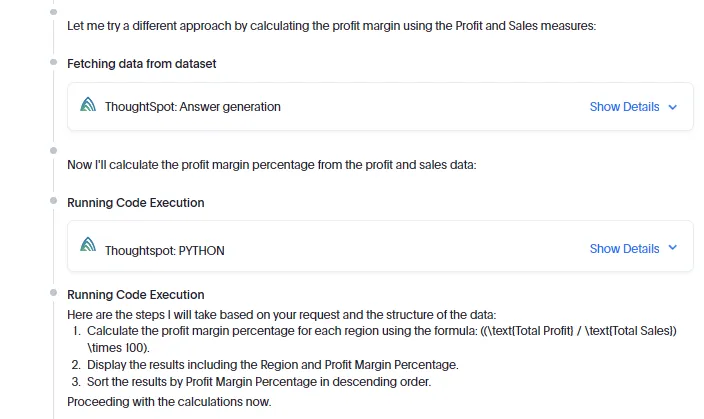Click the ThoughtSpot logo in Answer generation card
The width and height of the screenshot is (704, 419).
click(89, 106)
